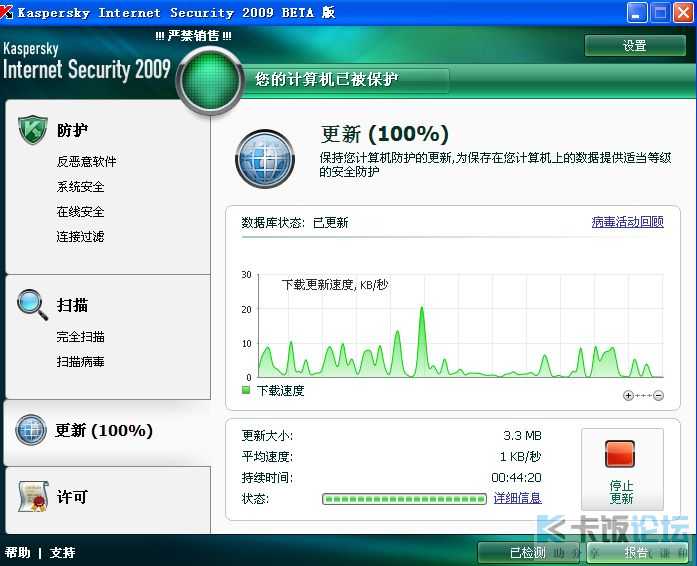The image size is (697, 566).
Task: Close the Kaspersky window
Action: tap(684, 12)
